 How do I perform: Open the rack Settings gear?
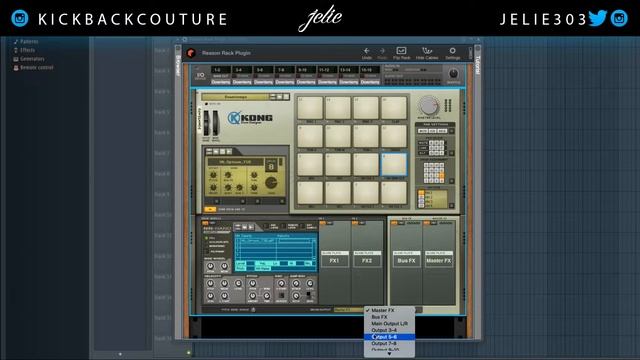(452, 51)
